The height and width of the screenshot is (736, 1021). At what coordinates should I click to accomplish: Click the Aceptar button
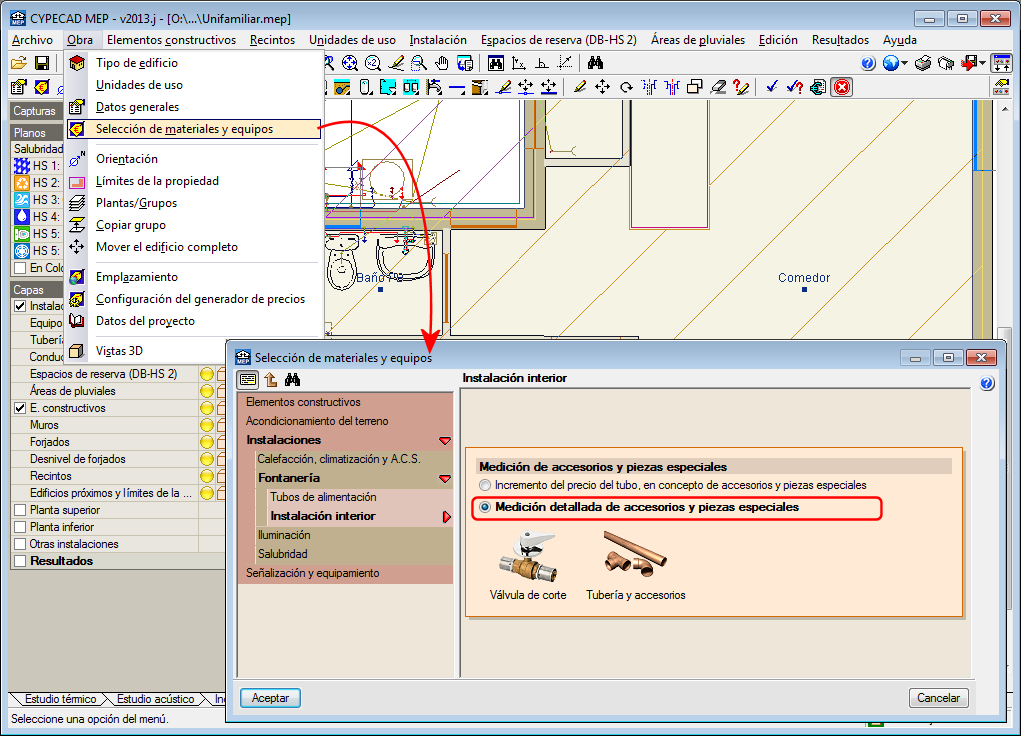[x=270, y=698]
